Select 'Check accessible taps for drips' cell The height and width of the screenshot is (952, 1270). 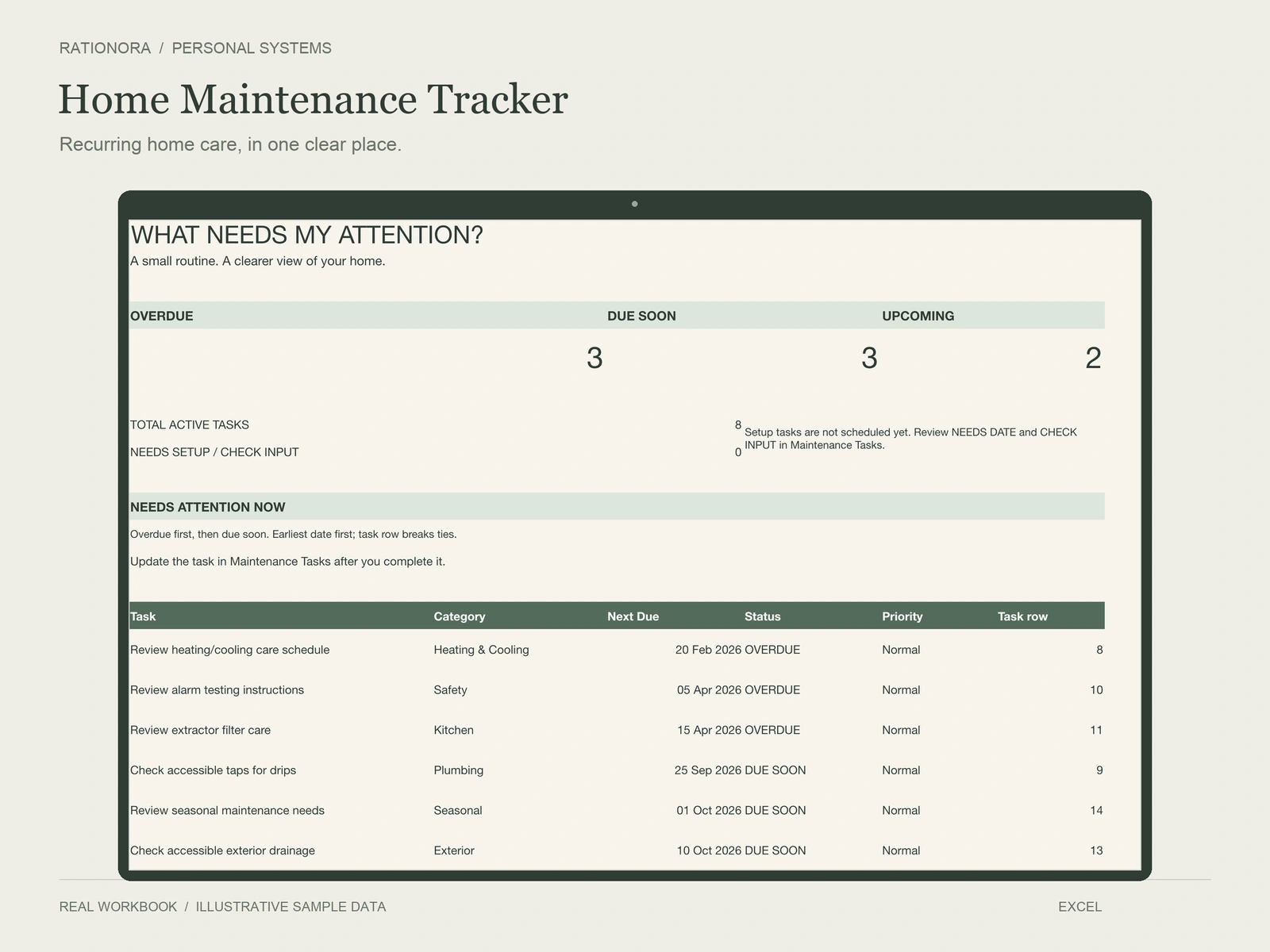pyautogui.click(x=213, y=770)
